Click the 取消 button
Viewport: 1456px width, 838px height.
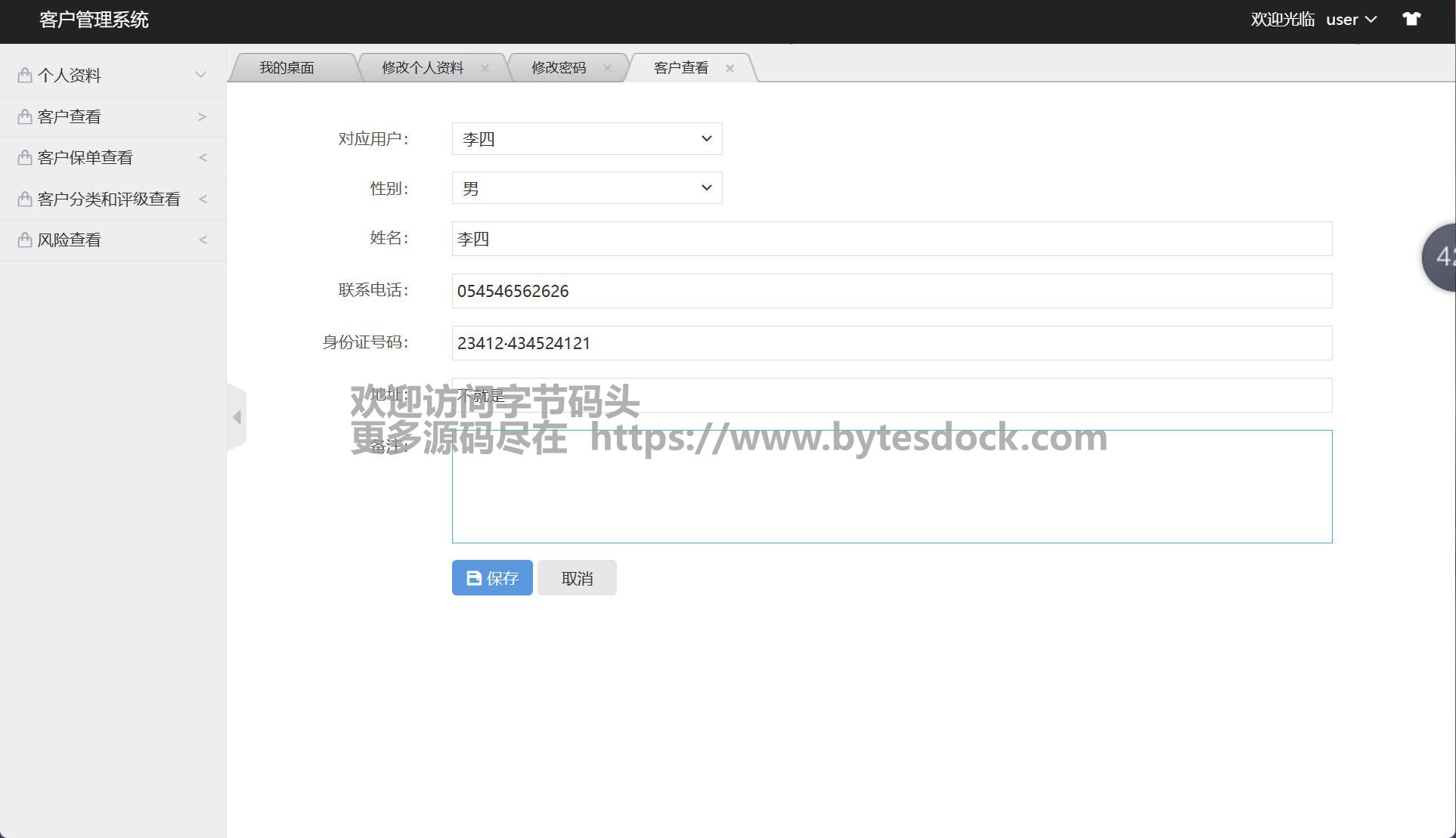tap(577, 578)
